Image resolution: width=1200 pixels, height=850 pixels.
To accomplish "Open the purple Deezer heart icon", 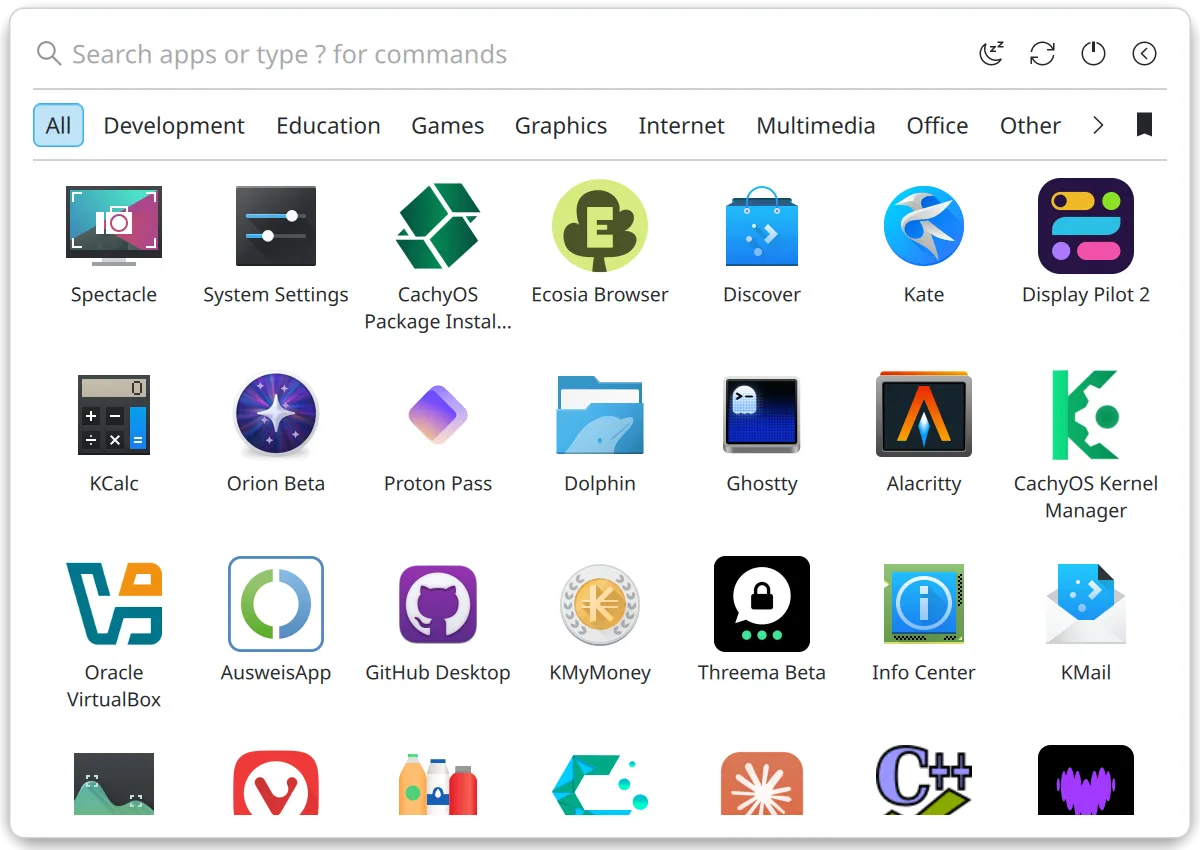I will coord(1086,781).
